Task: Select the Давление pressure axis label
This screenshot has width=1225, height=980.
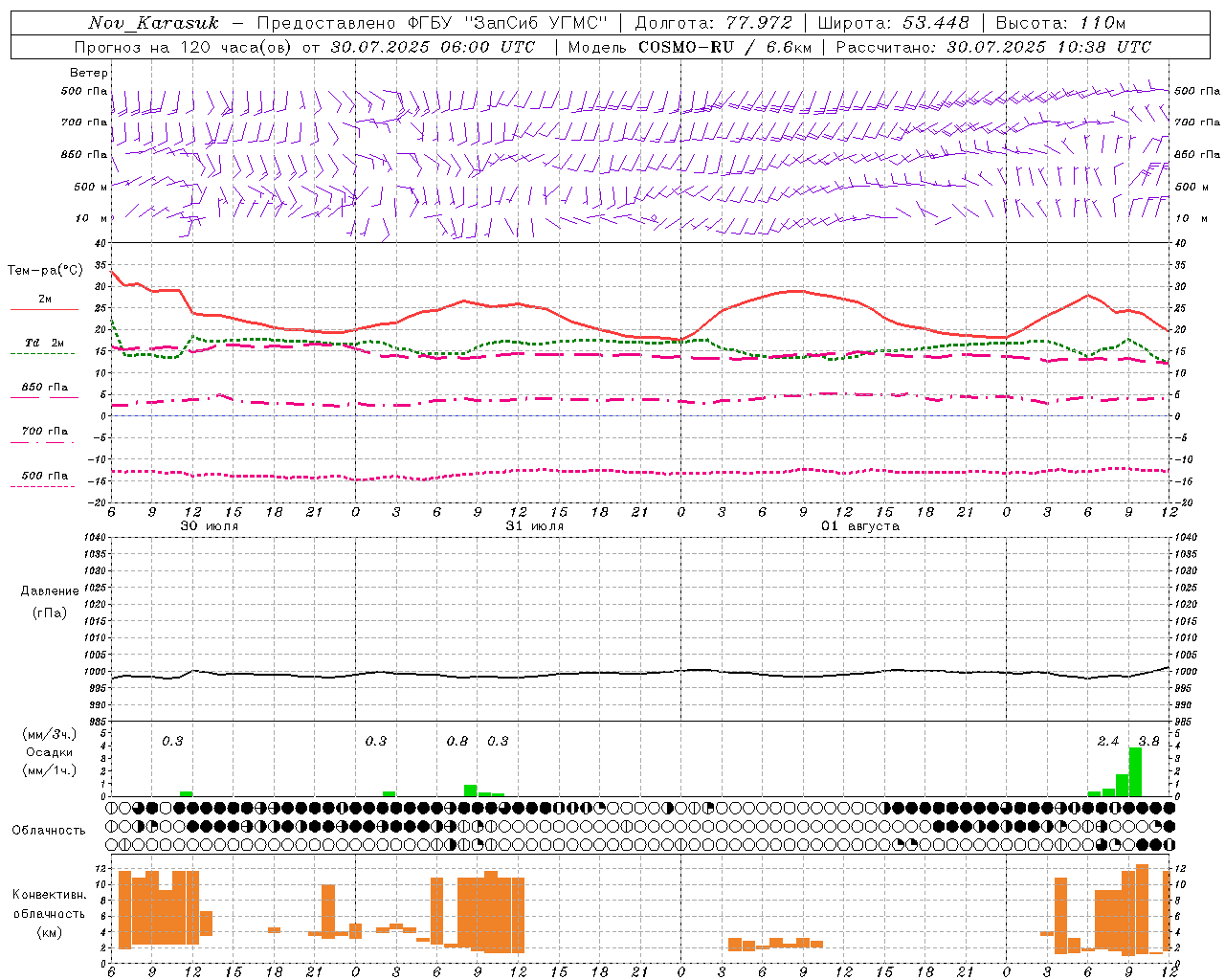Action: click(49, 591)
